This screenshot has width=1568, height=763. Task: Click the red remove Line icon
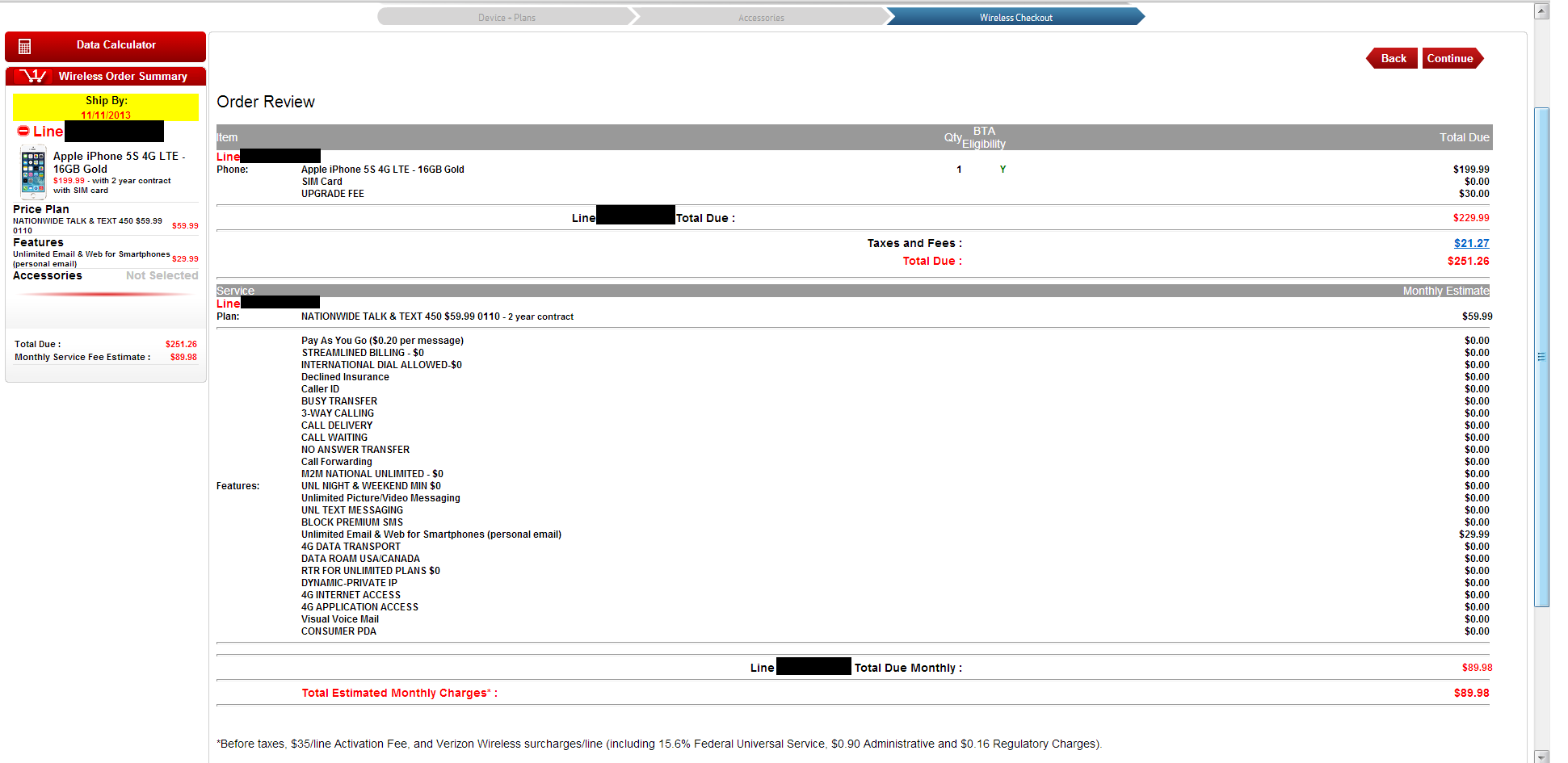(23, 131)
